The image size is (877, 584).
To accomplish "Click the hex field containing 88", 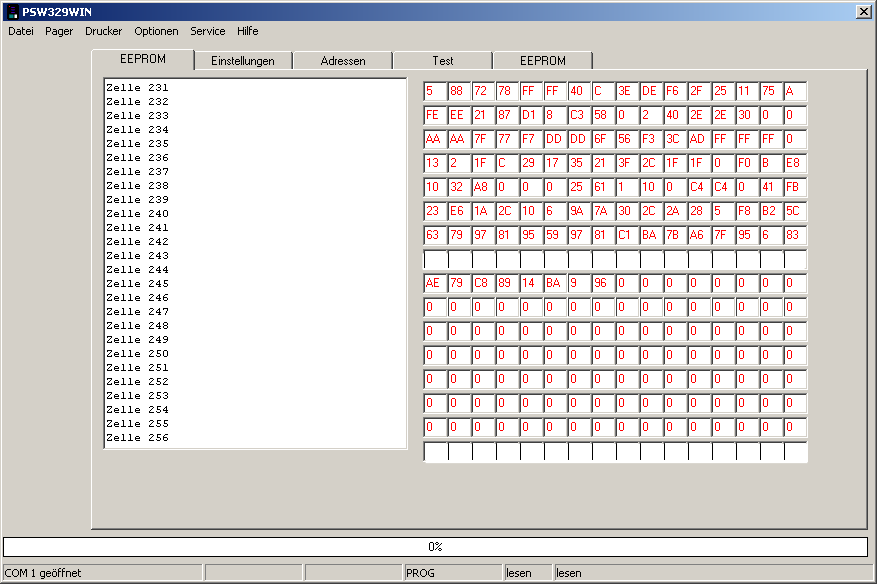I will point(459,91).
